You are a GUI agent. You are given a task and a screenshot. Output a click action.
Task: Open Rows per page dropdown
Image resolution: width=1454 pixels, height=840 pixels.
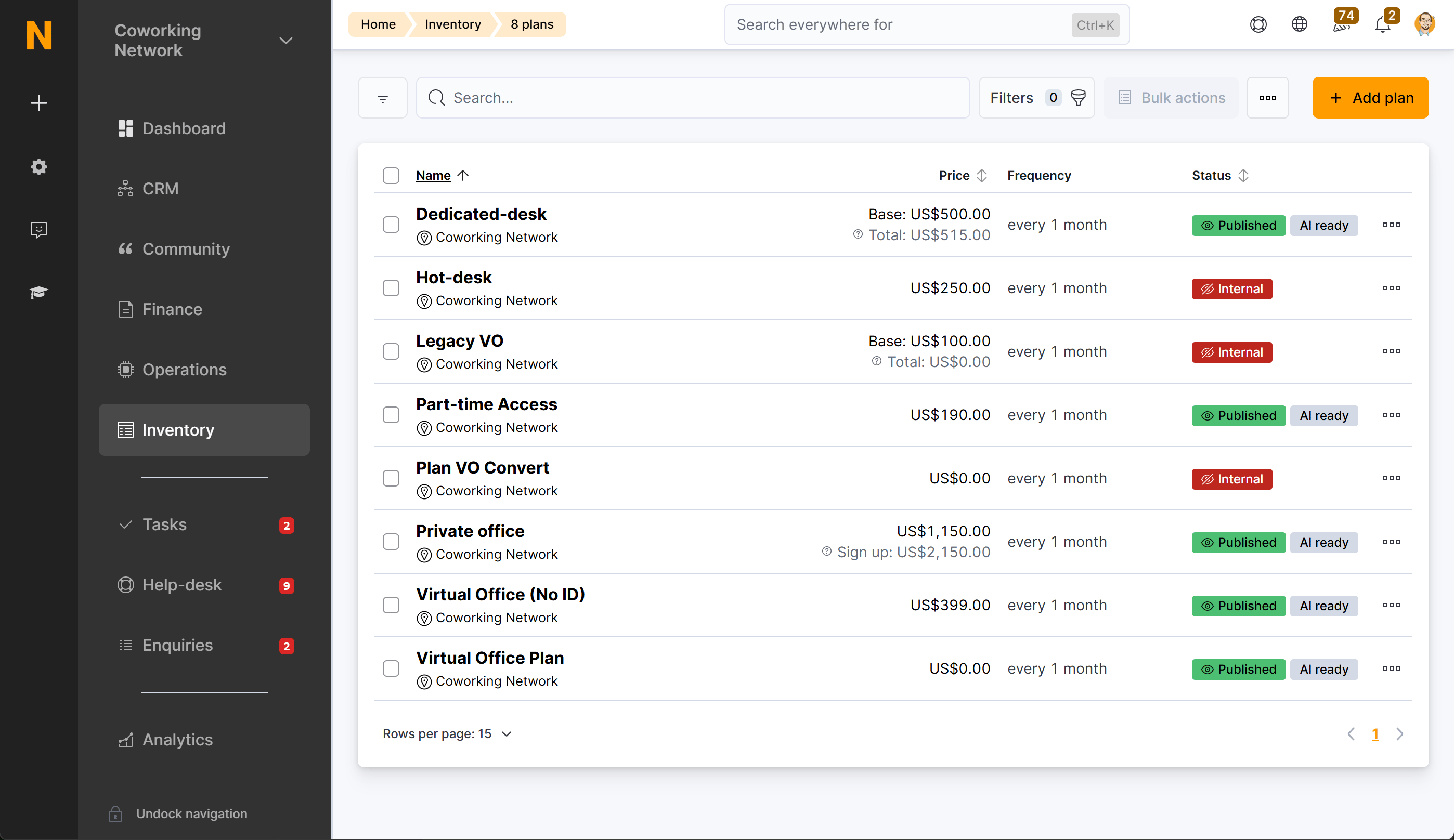pyautogui.click(x=447, y=734)
